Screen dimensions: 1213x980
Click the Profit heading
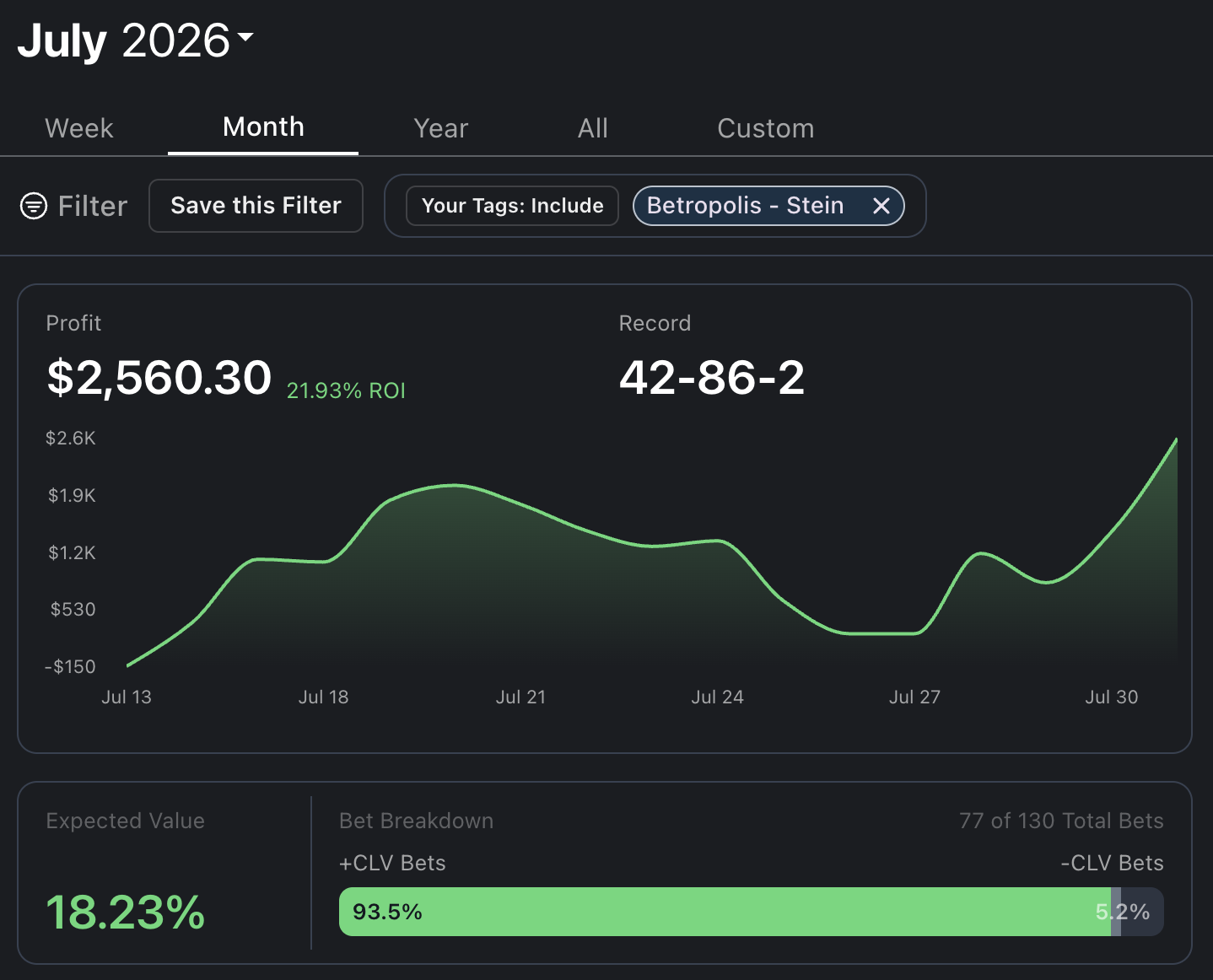pyautogui.click(x=73, y=323)
